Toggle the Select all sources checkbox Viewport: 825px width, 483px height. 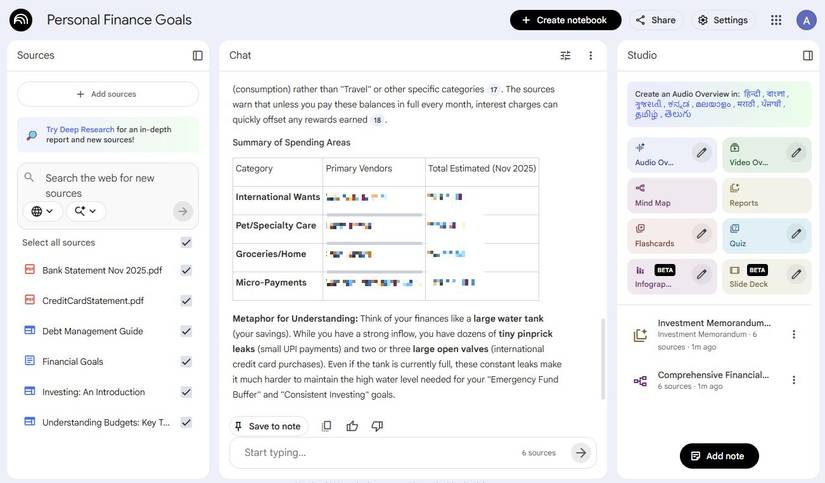pyautogui.click(x=186, y=242)
